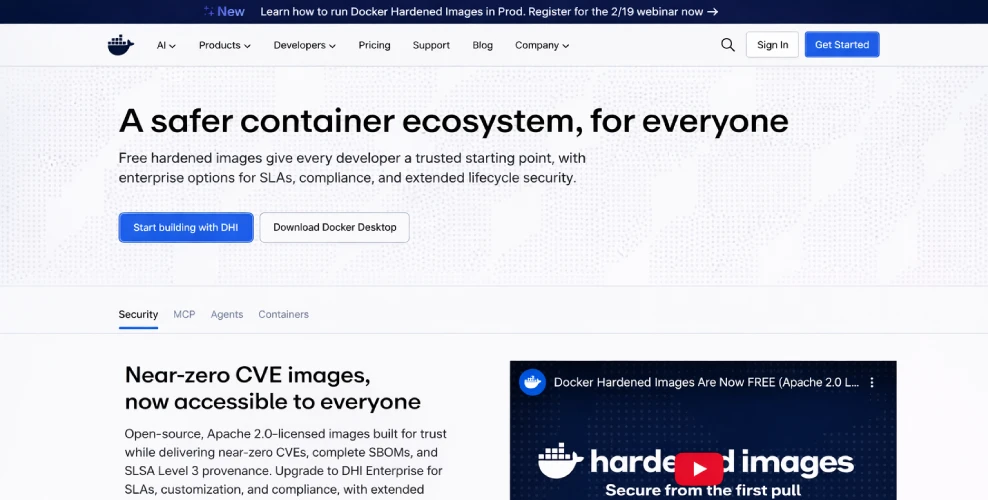Switch to the Containers tab
988x500 pixels.
(283, 314)
